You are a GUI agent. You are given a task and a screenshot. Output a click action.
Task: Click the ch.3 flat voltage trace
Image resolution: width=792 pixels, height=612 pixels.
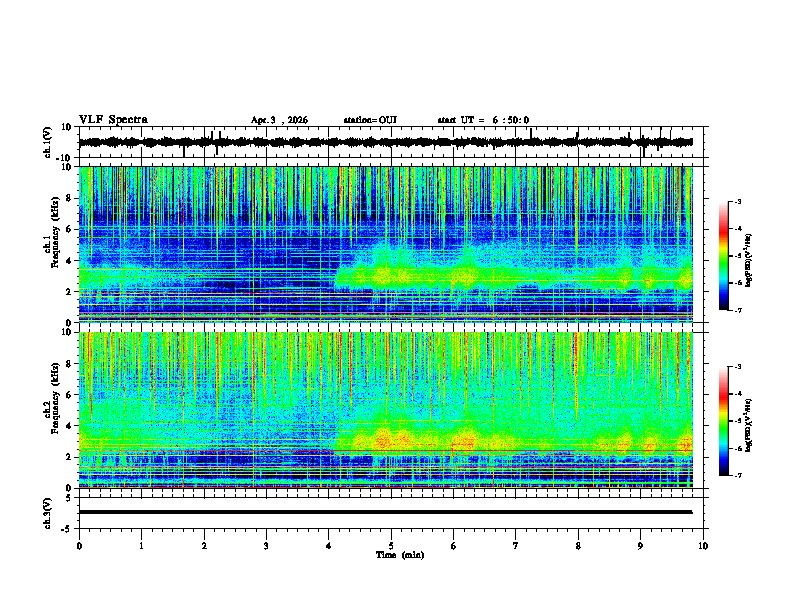point(385,512)
